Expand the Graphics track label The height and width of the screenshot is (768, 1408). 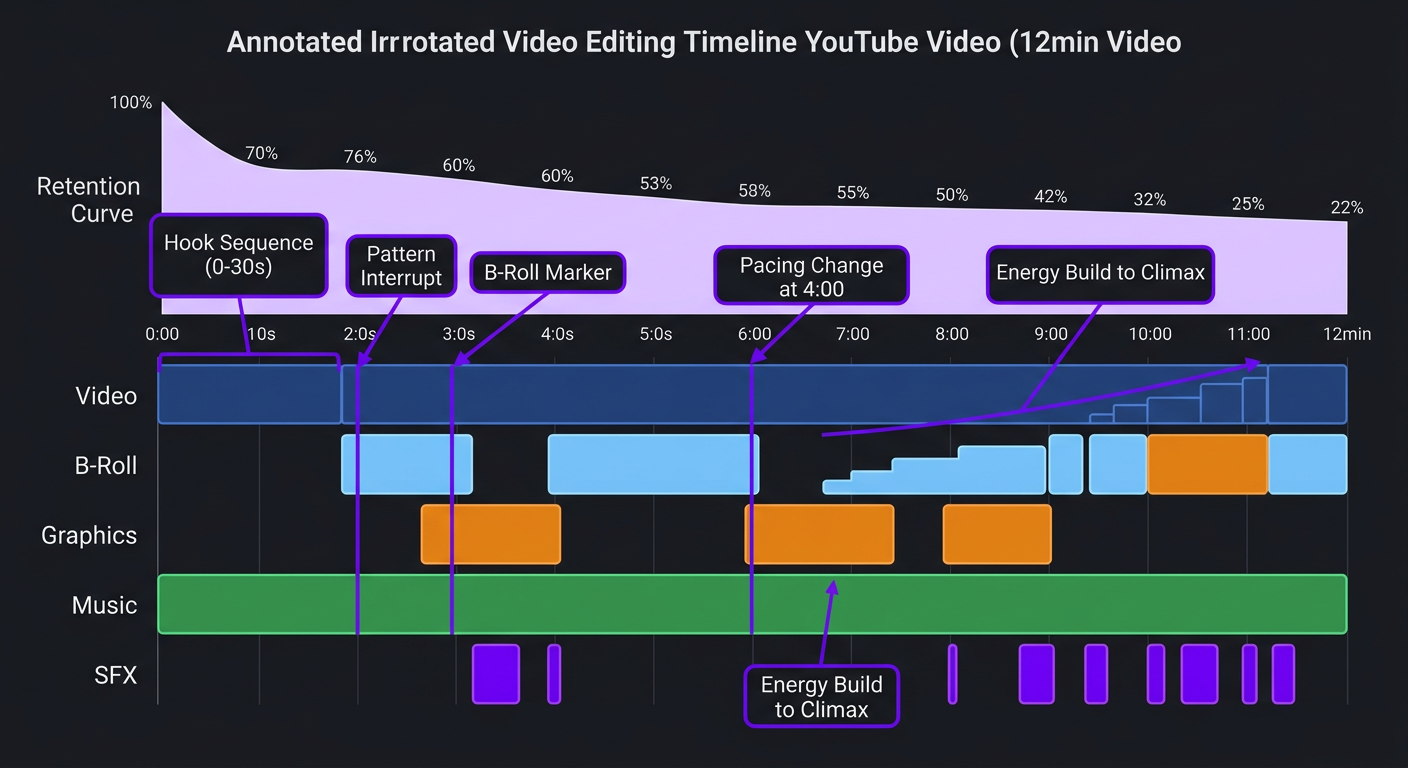click(x=88, y=535)
